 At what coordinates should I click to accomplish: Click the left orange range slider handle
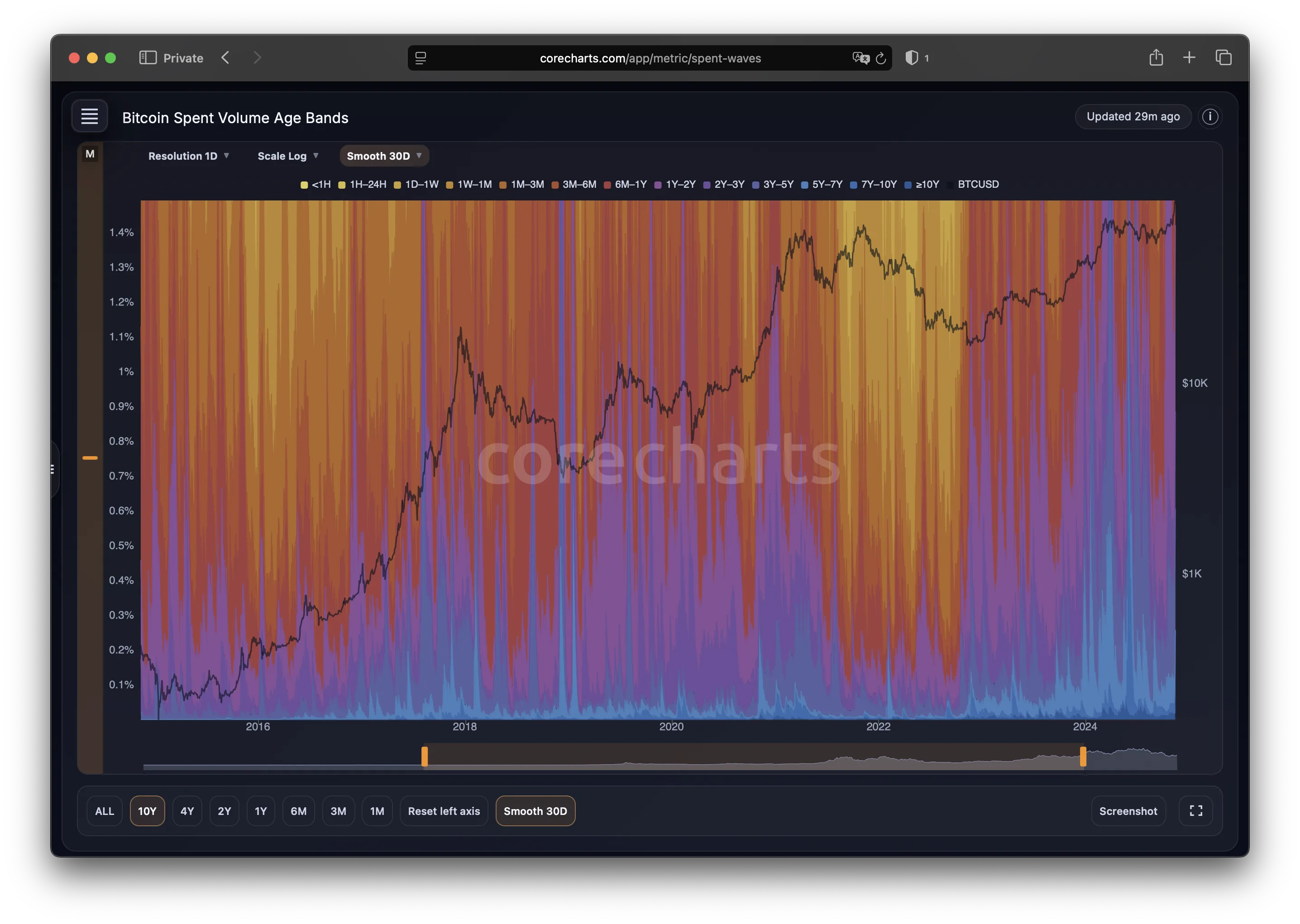[425, 757]
